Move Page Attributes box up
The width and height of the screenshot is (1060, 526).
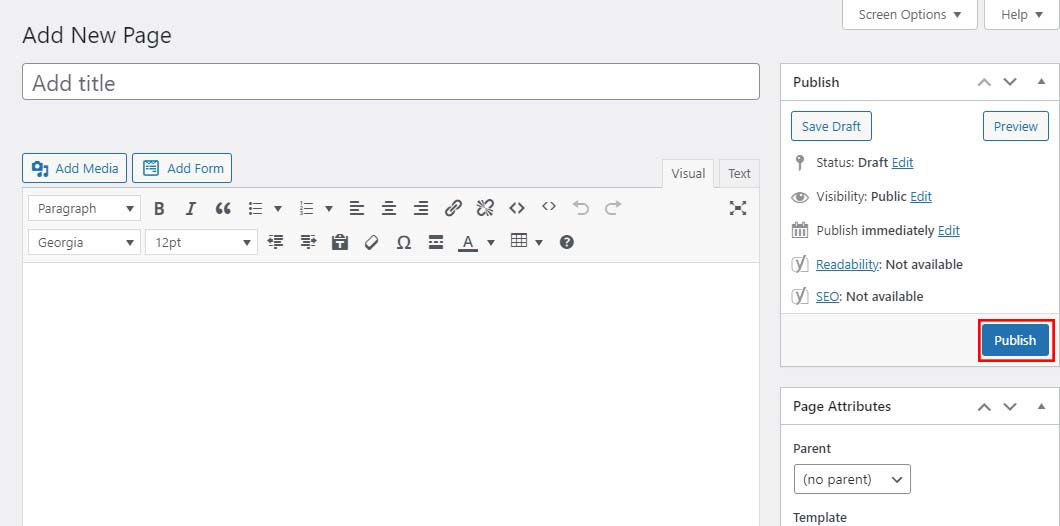tap(984, 406)
